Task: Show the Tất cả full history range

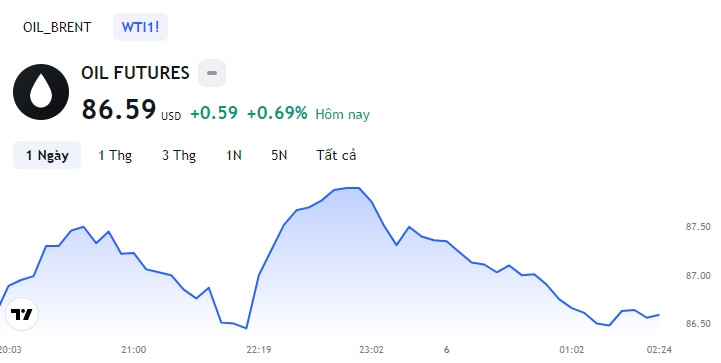Action: click(336, 155)
